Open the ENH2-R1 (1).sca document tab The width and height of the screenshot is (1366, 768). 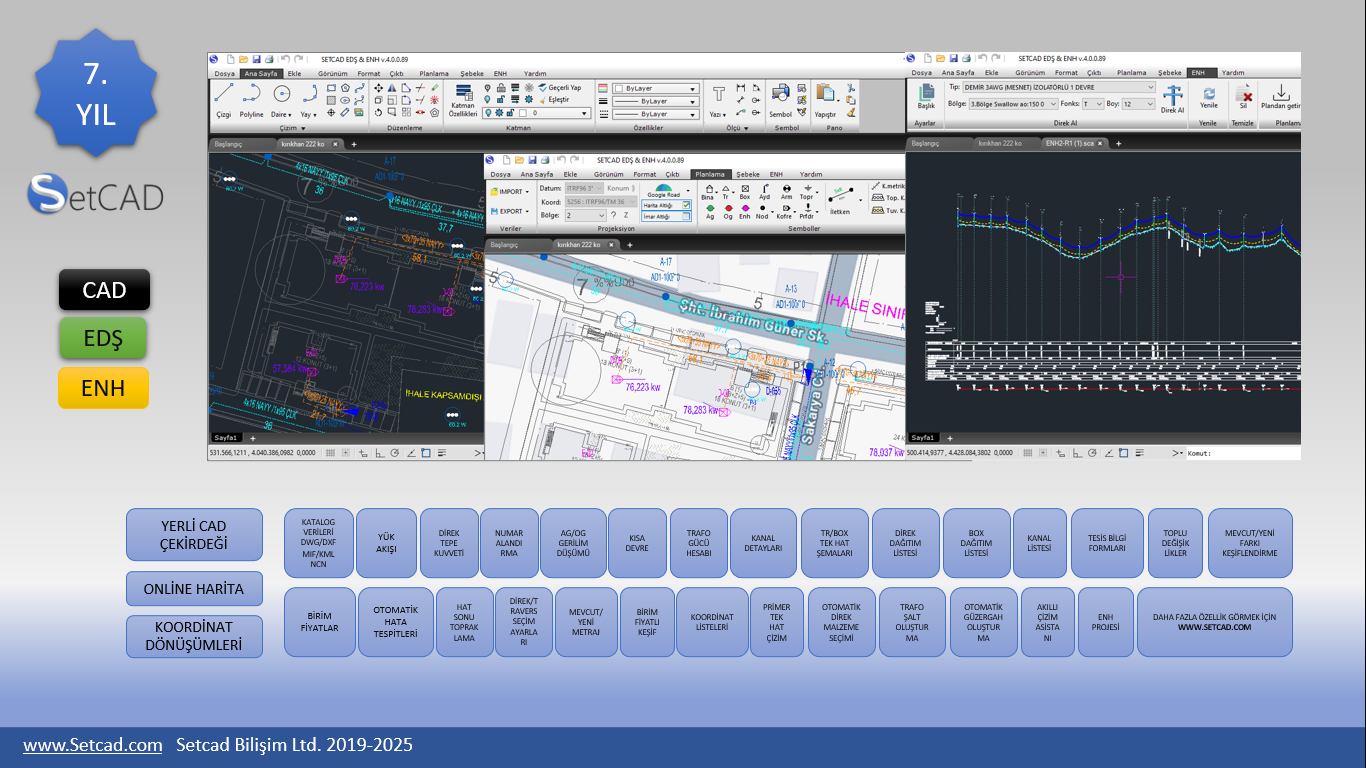pos(1072,144)
